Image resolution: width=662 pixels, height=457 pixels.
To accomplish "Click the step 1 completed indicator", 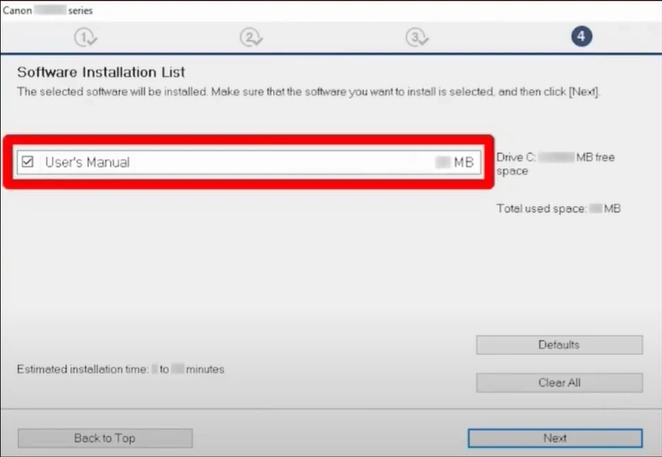I will click(x=86, y=37).
